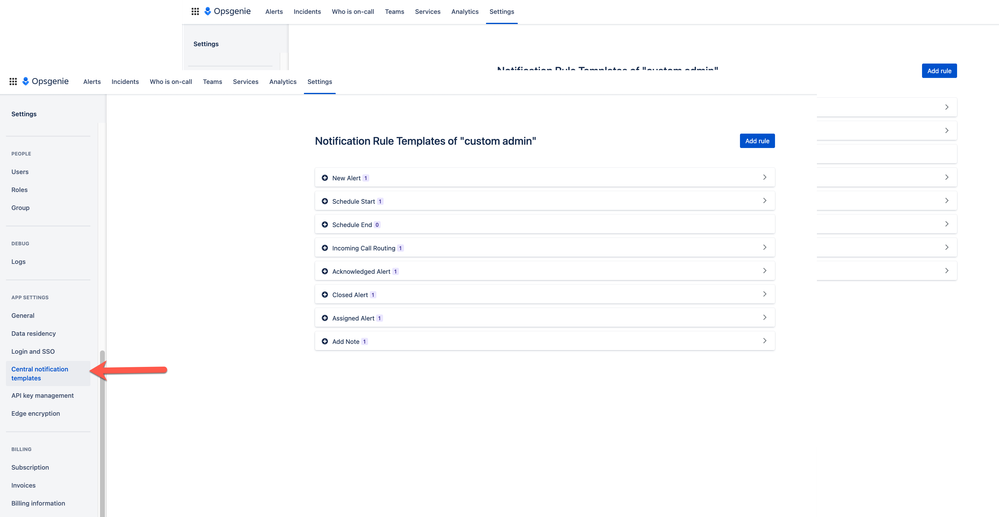Click plus icon beside Incoming Call Routing

click(325, 248)
